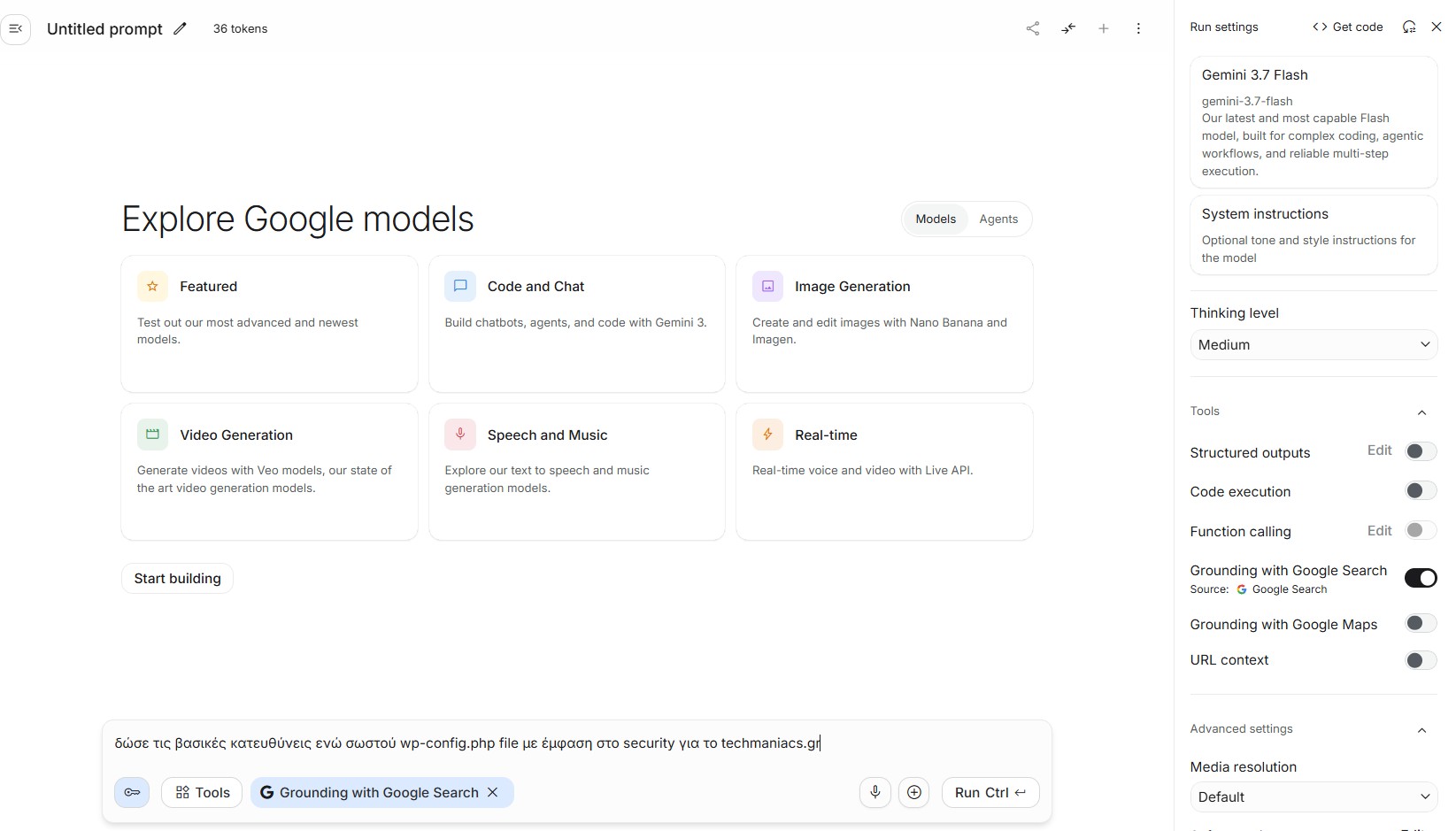The height and width of the screenshot is (831, 1456).
Task: Click into the prompt text input
Action: point(576,743)
